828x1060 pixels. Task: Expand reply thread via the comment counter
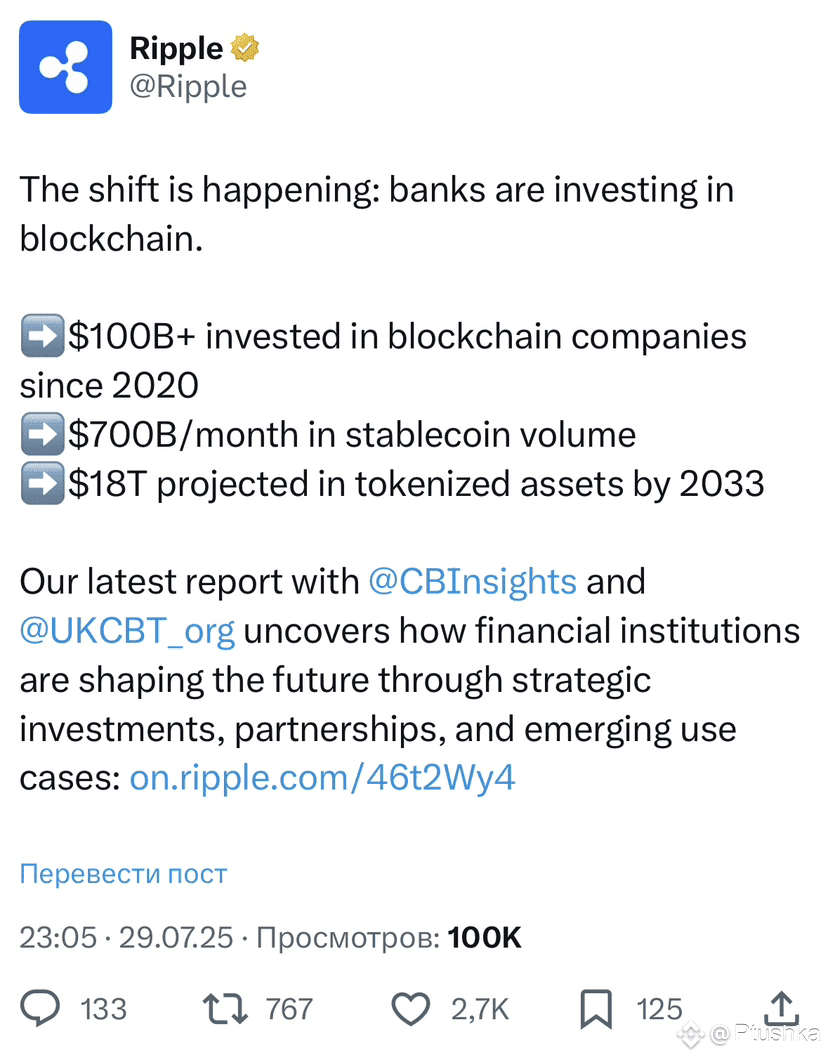(x=103, y=1010)
